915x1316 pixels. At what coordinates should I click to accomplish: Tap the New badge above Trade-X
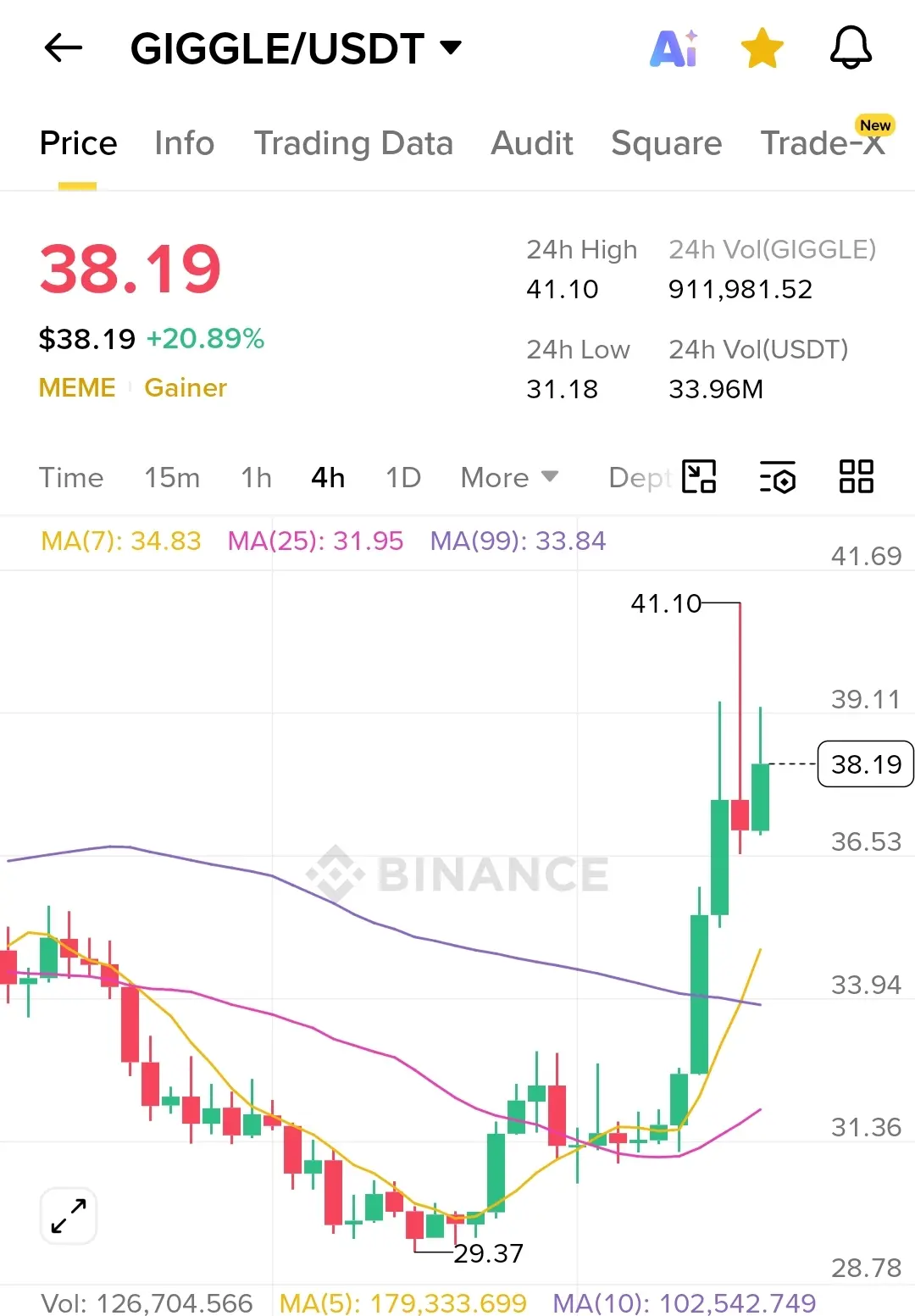(x=875, y=125)
